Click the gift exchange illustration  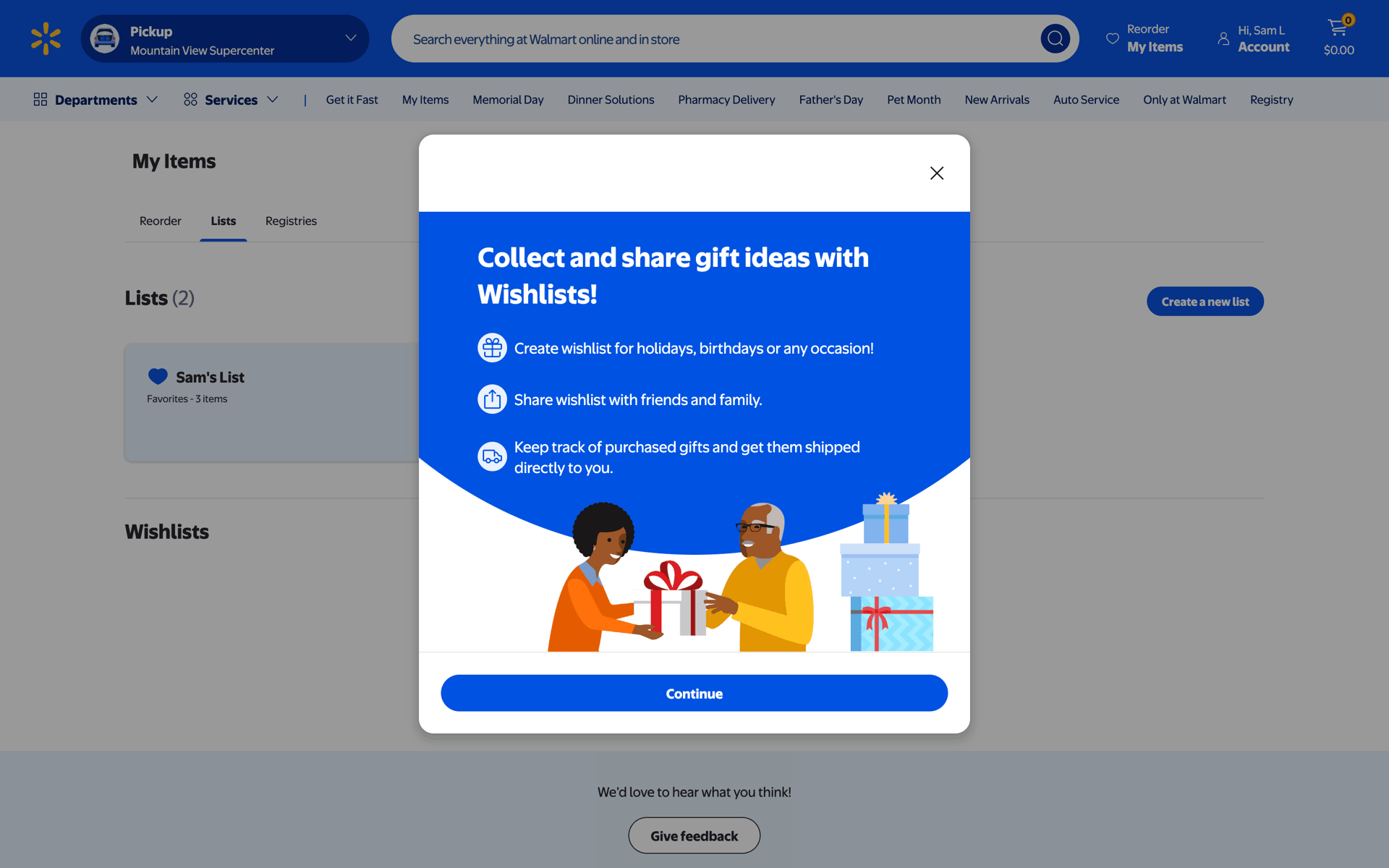(680, 576)
